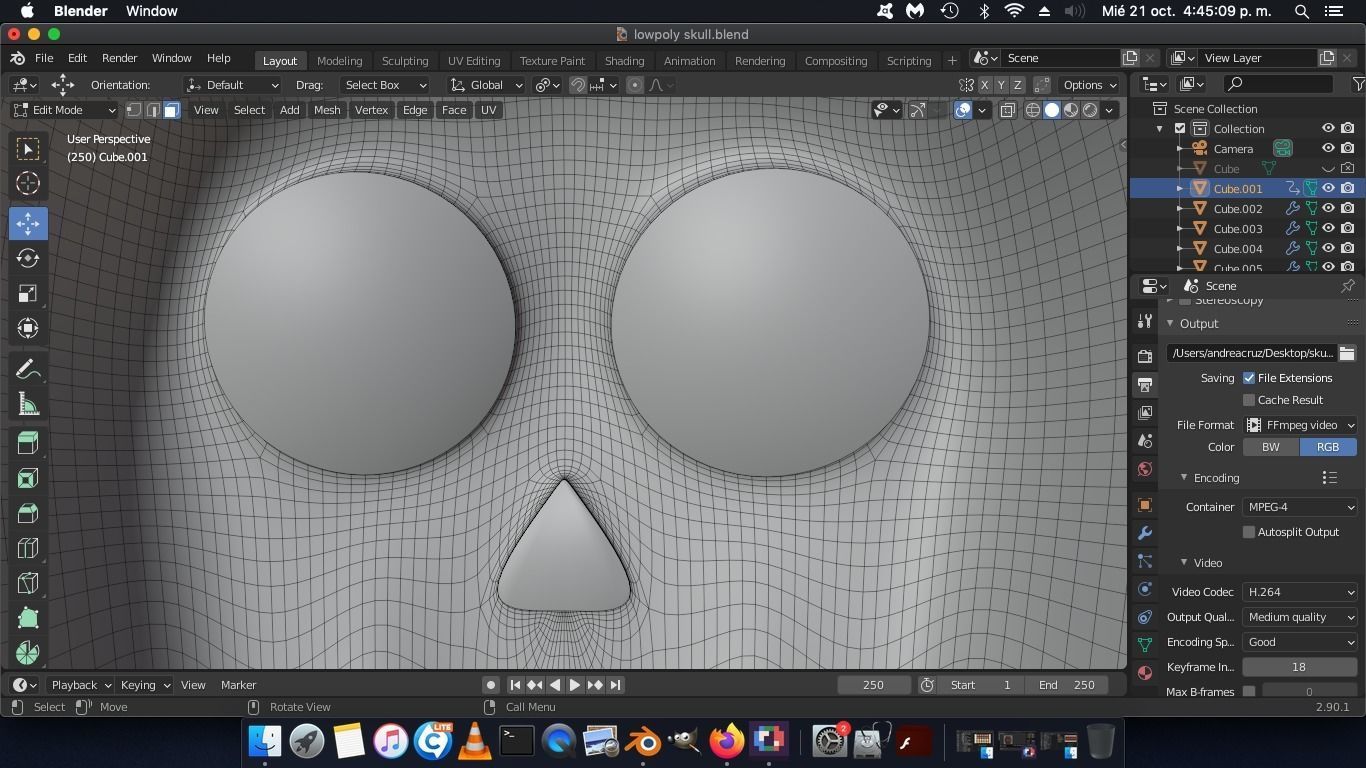Screen dimensions: 1366x768
Task: Open the Options popover button
Action: [x=1089, y=85]
